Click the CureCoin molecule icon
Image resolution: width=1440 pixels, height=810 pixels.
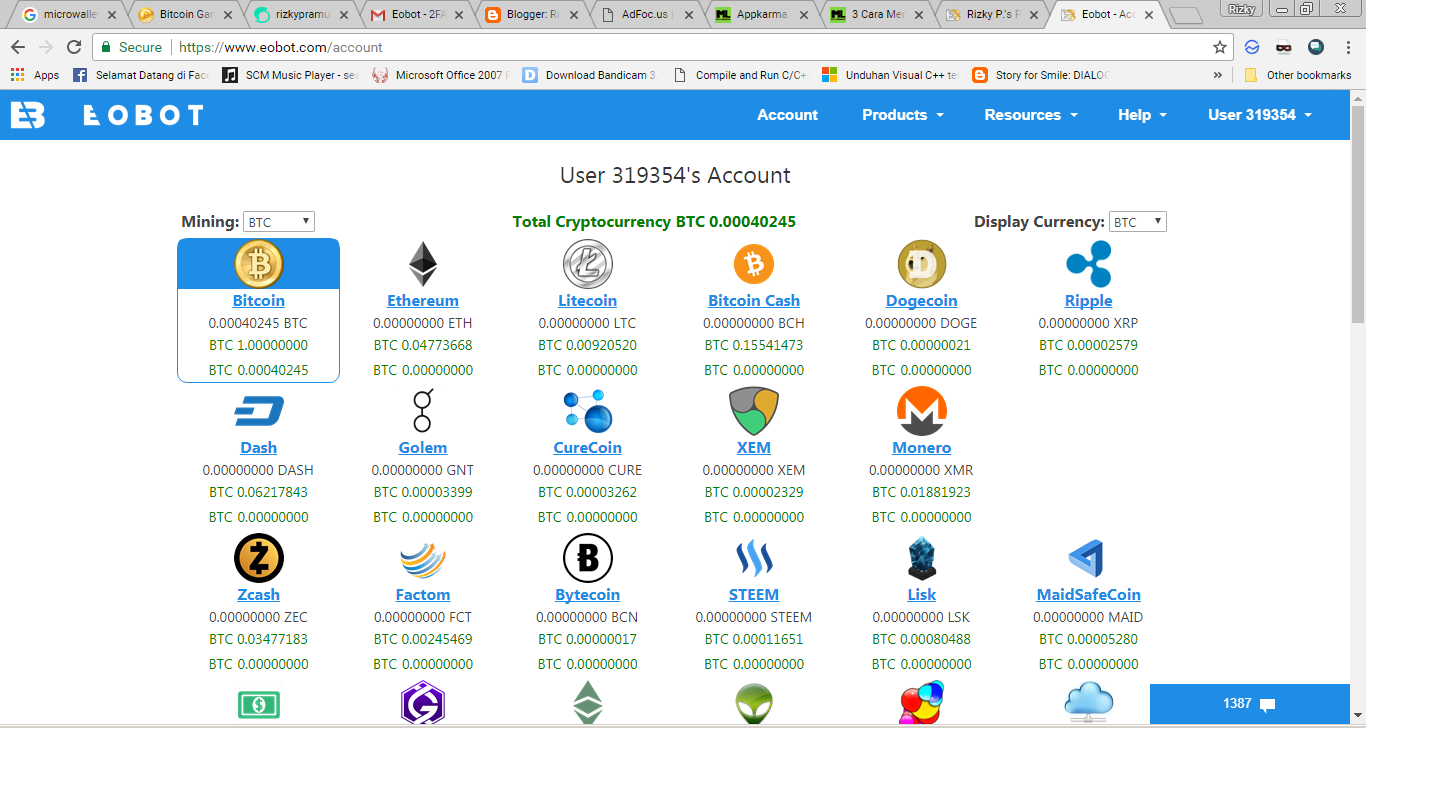(588, 411)
